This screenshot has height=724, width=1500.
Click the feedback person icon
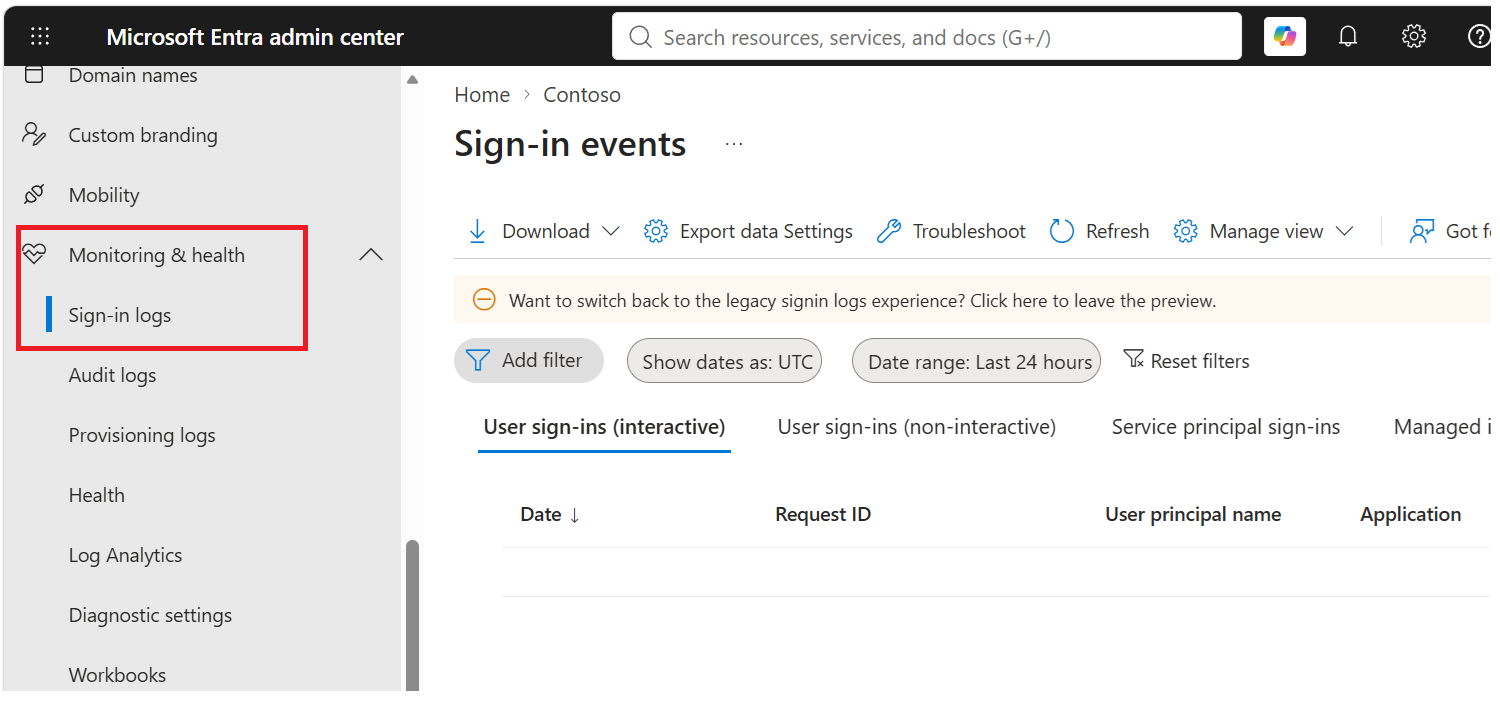point(1421,231)
